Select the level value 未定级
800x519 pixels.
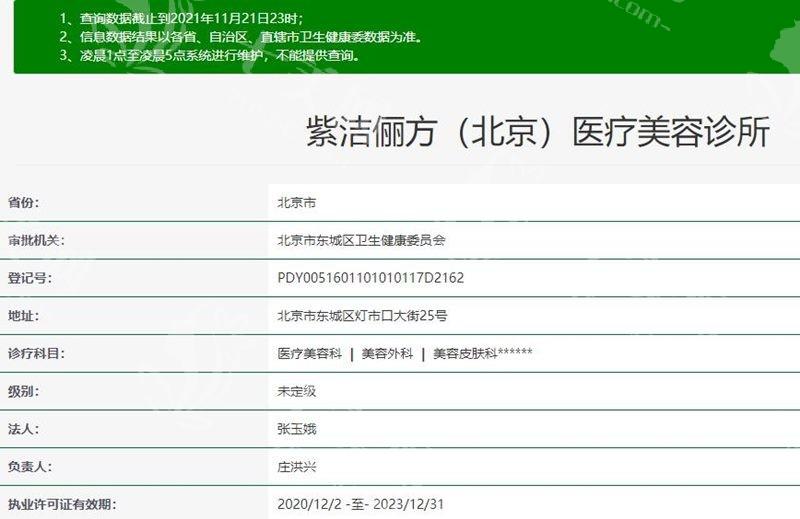(x=297, y=391)
